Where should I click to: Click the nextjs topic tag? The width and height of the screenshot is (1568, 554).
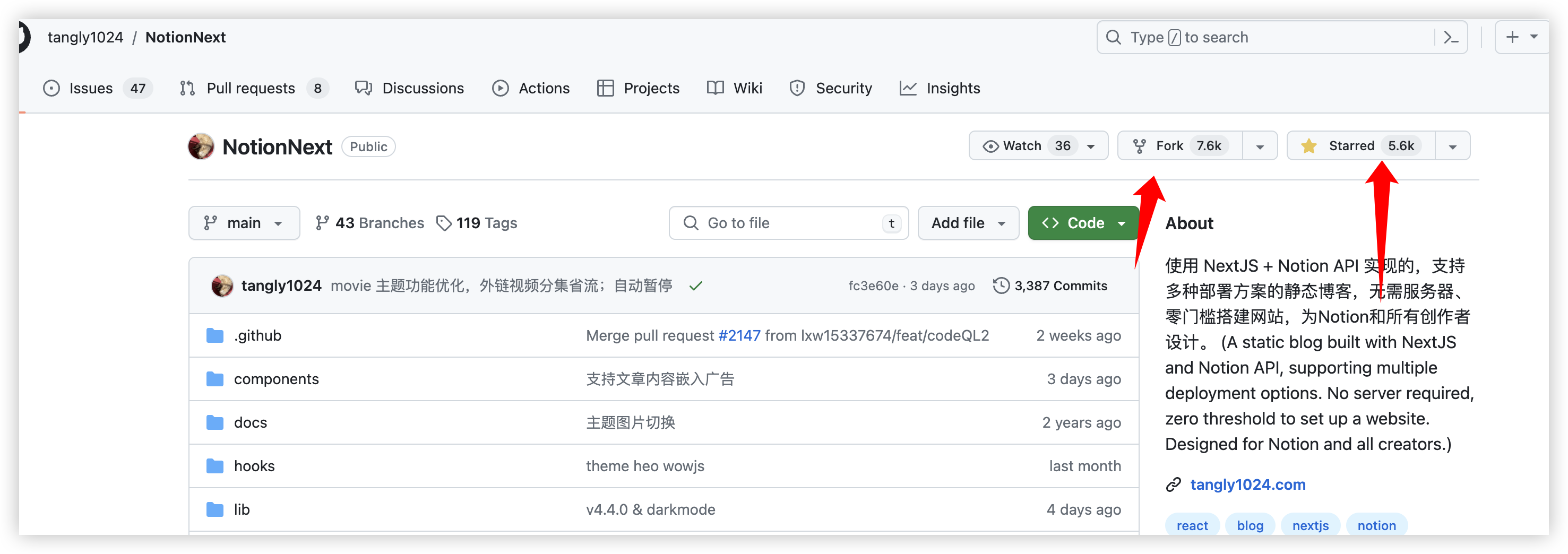tap(1310, 525)
